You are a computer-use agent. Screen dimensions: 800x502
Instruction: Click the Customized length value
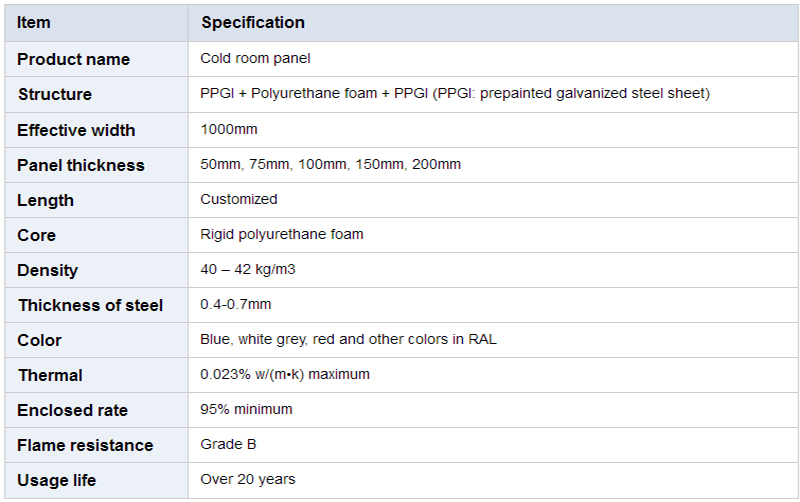(238, 199)
